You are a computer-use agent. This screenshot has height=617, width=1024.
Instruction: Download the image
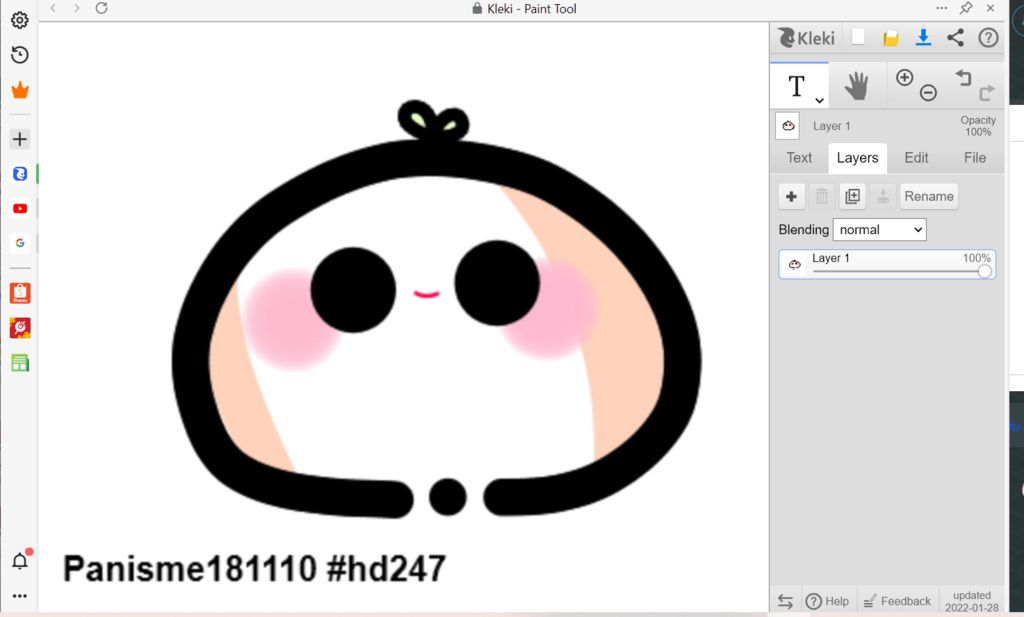coord(923,38)
